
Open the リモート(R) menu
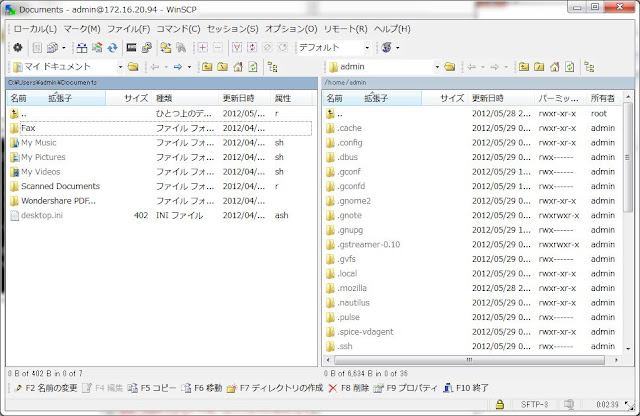(x=346, y=29)
